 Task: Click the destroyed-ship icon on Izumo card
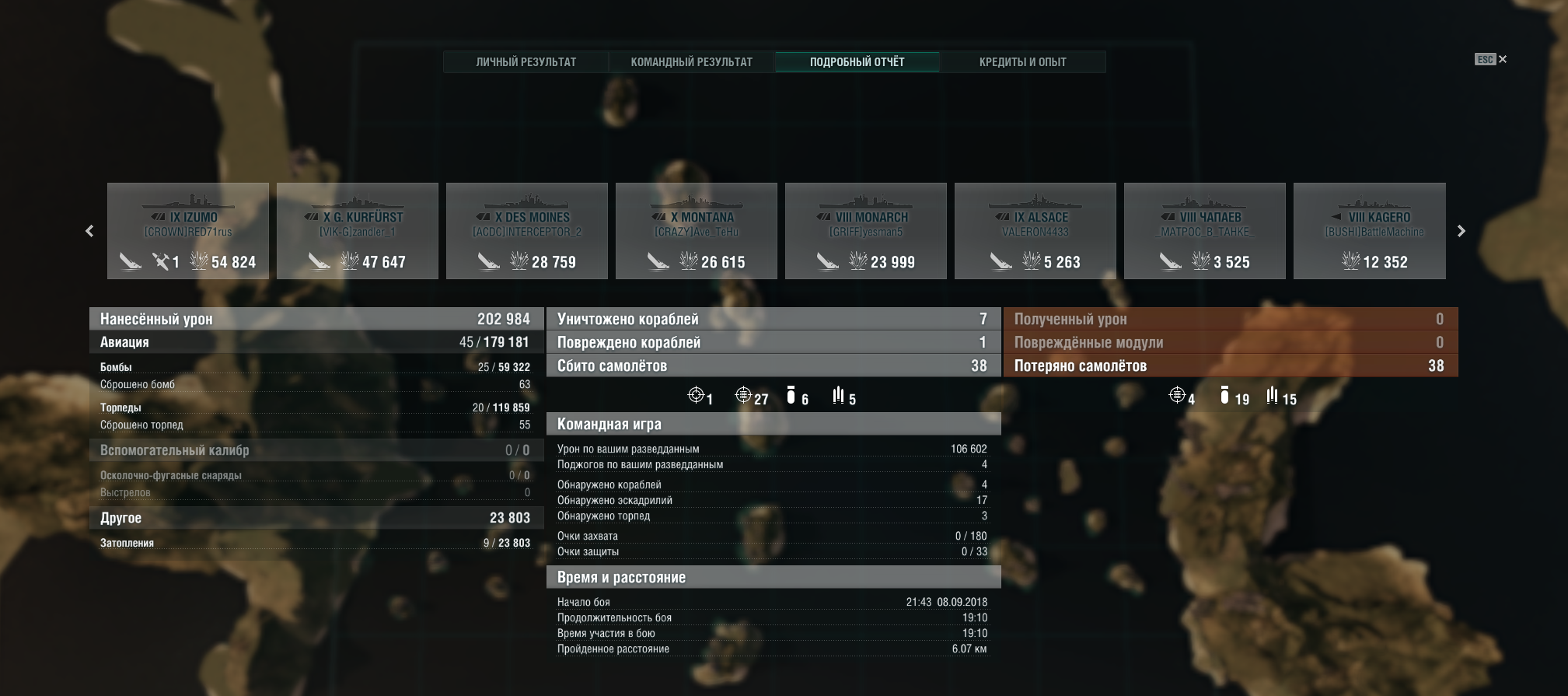pyautogui.click(x=131, y=261)
